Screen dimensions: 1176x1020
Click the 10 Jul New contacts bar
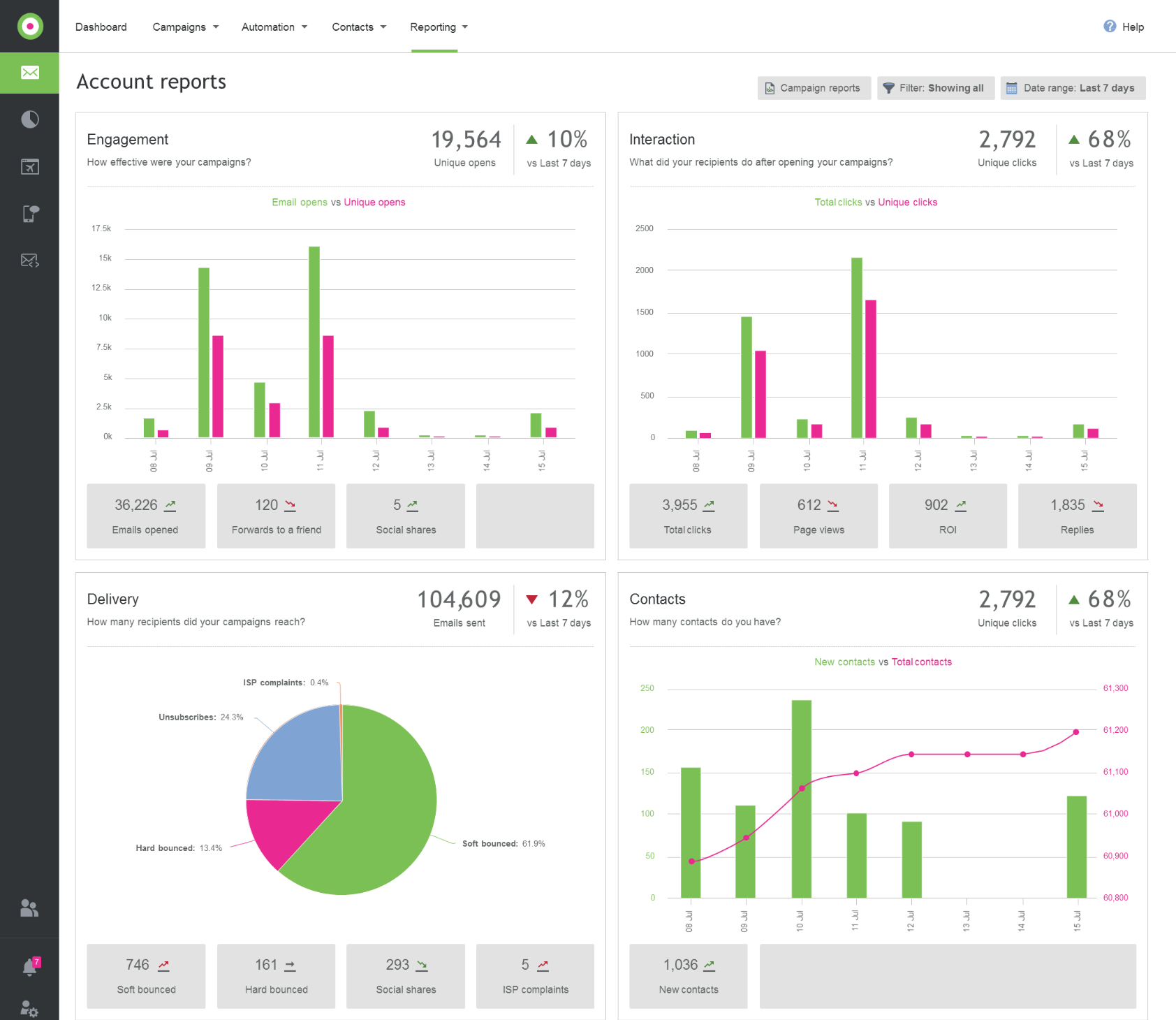coord(802,799)
